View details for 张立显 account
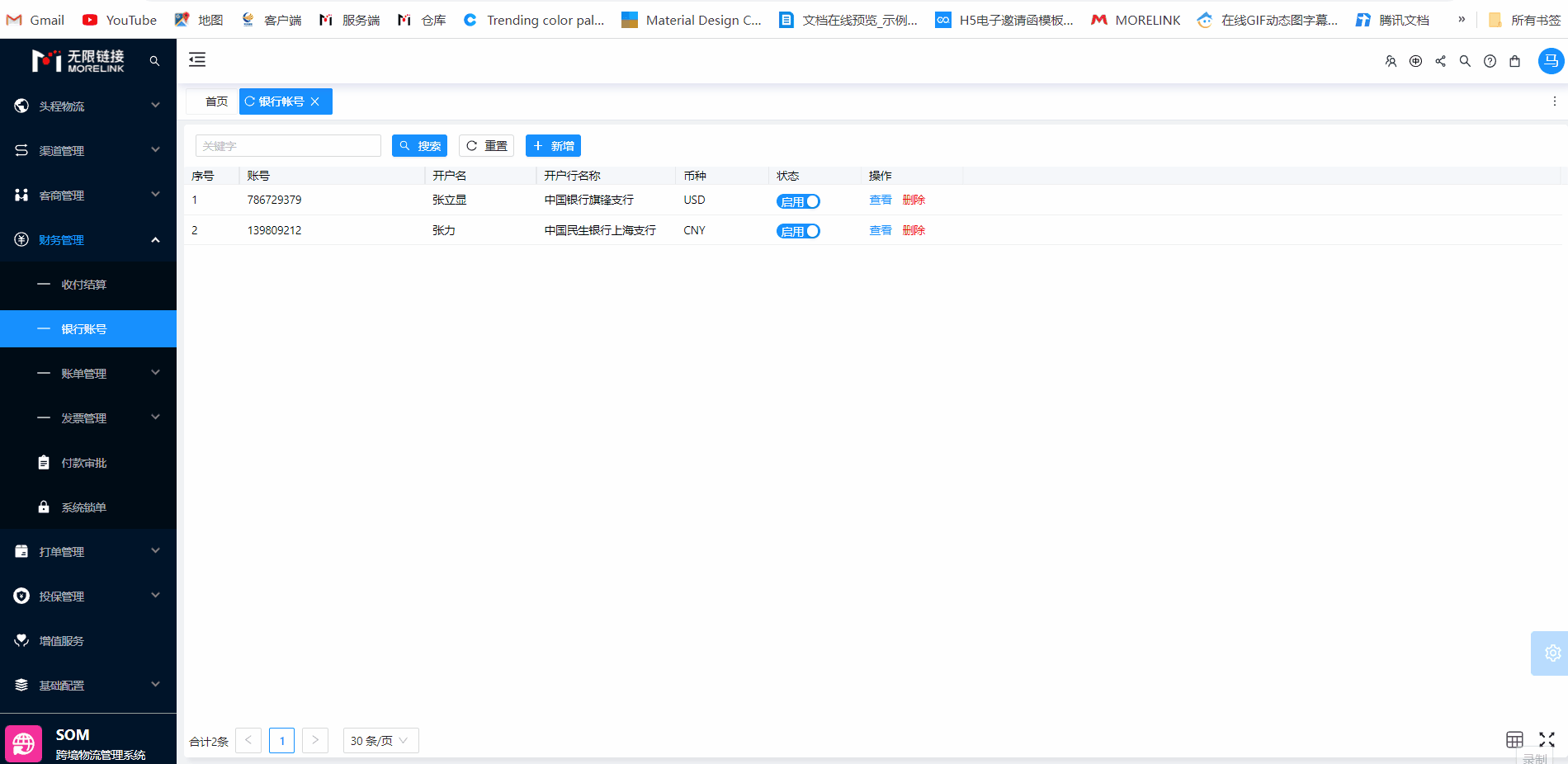This screenshot has width=1568, height=764. click(881, 200)
